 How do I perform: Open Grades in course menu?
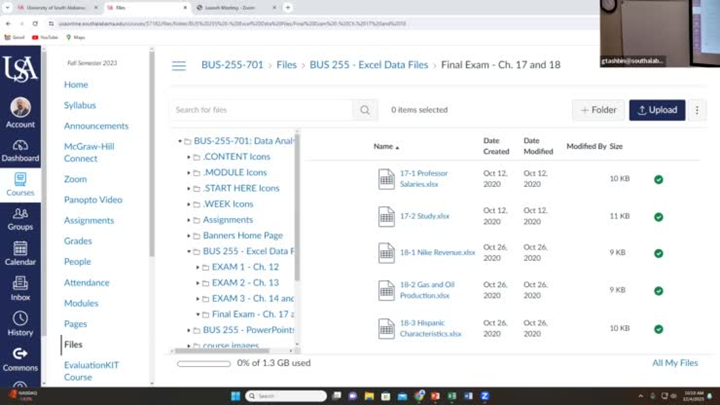click(x=78, y=241)
